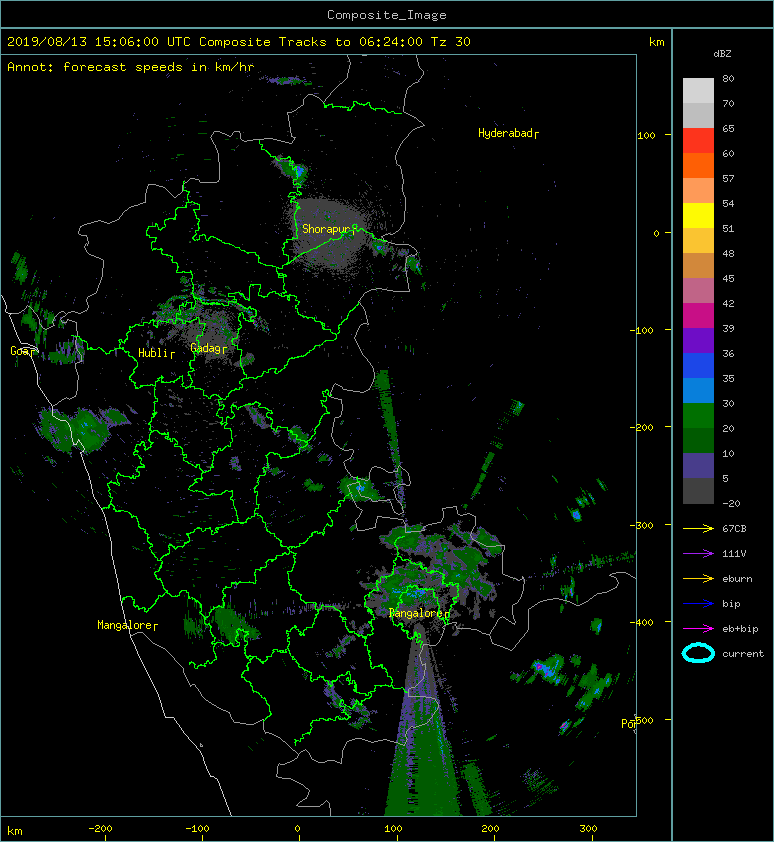774x842 pixels.
Task: Click the yellow eburn arrow in legend
Action: tap(698, 578)
